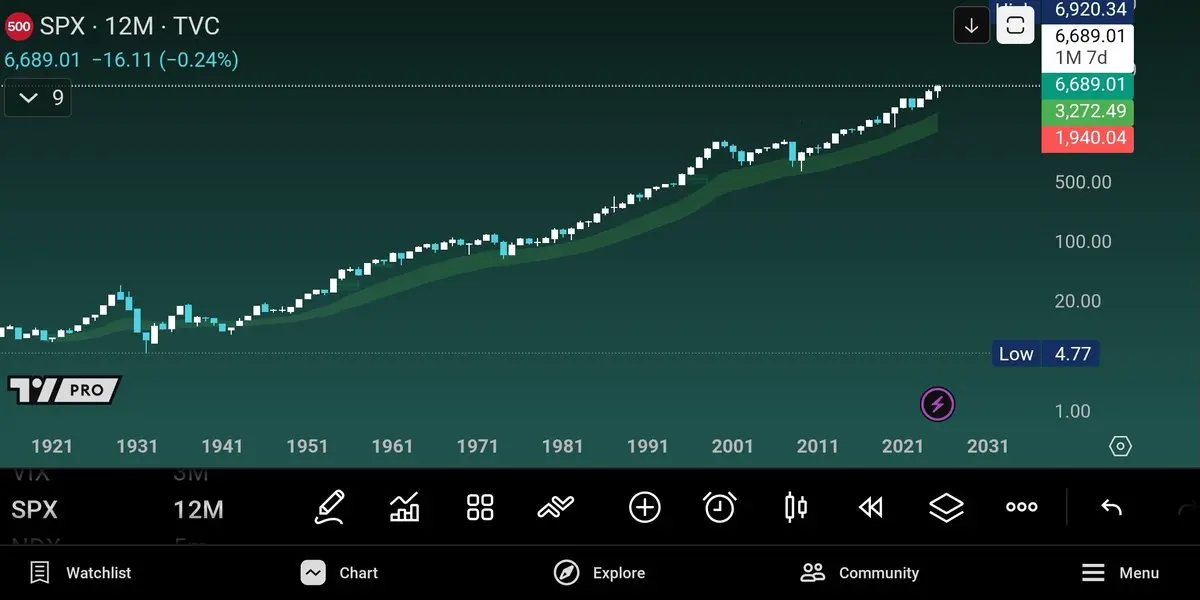1200x600 pixels.
Task: Expand the indicator legend showing 9
Action: click(38, 98)
